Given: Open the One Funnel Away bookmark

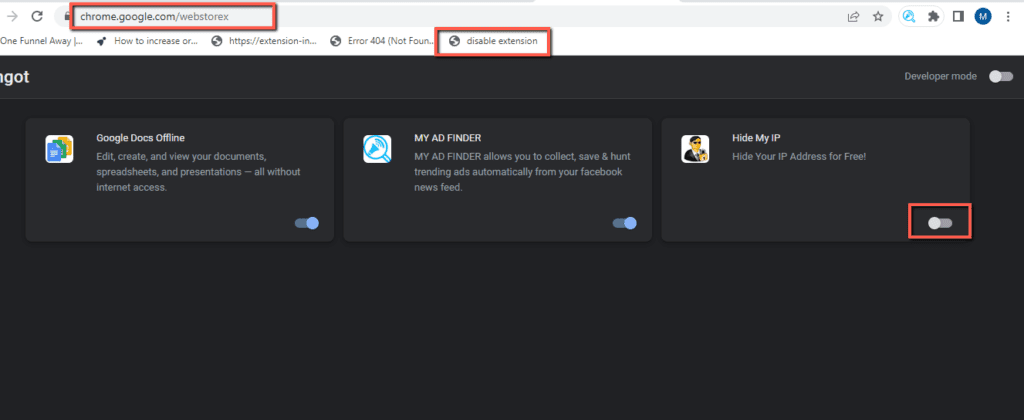Looking at the screenshot, I should click(42, 41).
